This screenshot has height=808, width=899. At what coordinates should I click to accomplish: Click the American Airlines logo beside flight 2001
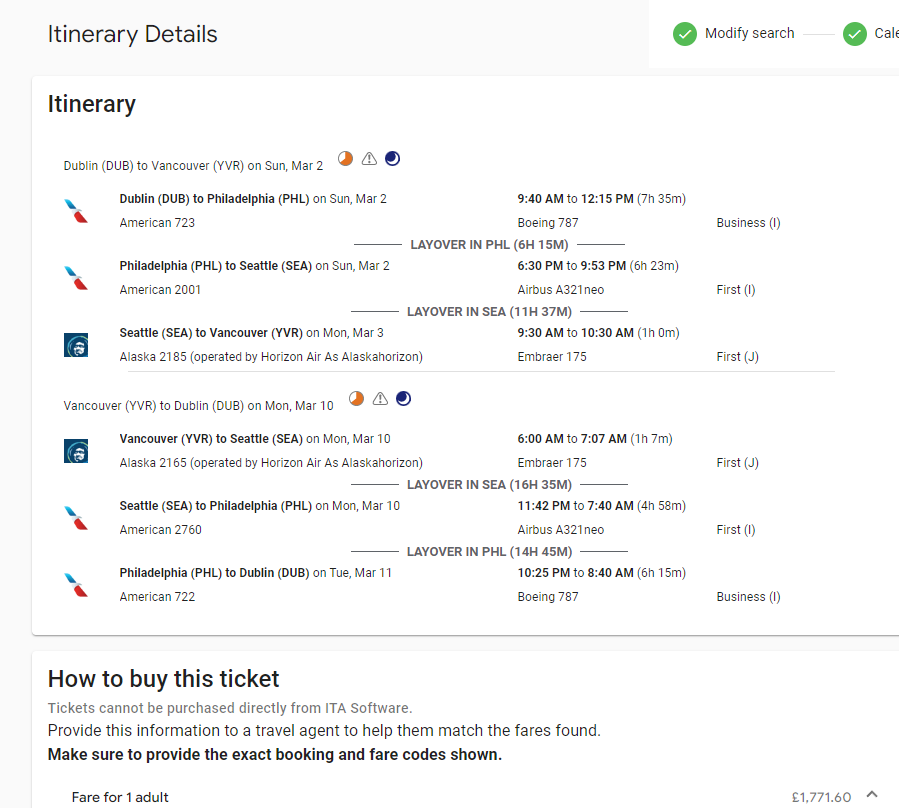pyautogui.click(x=76, y=278)
